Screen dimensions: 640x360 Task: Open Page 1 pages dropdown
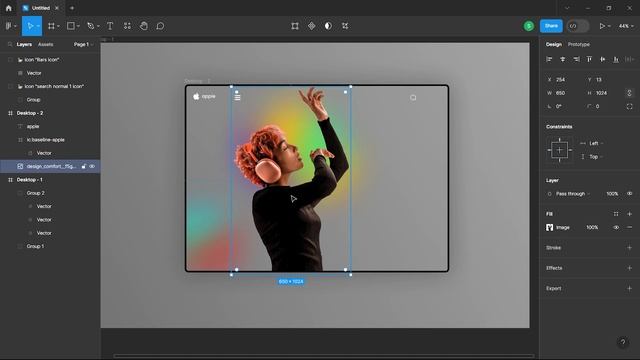[83, 44]
